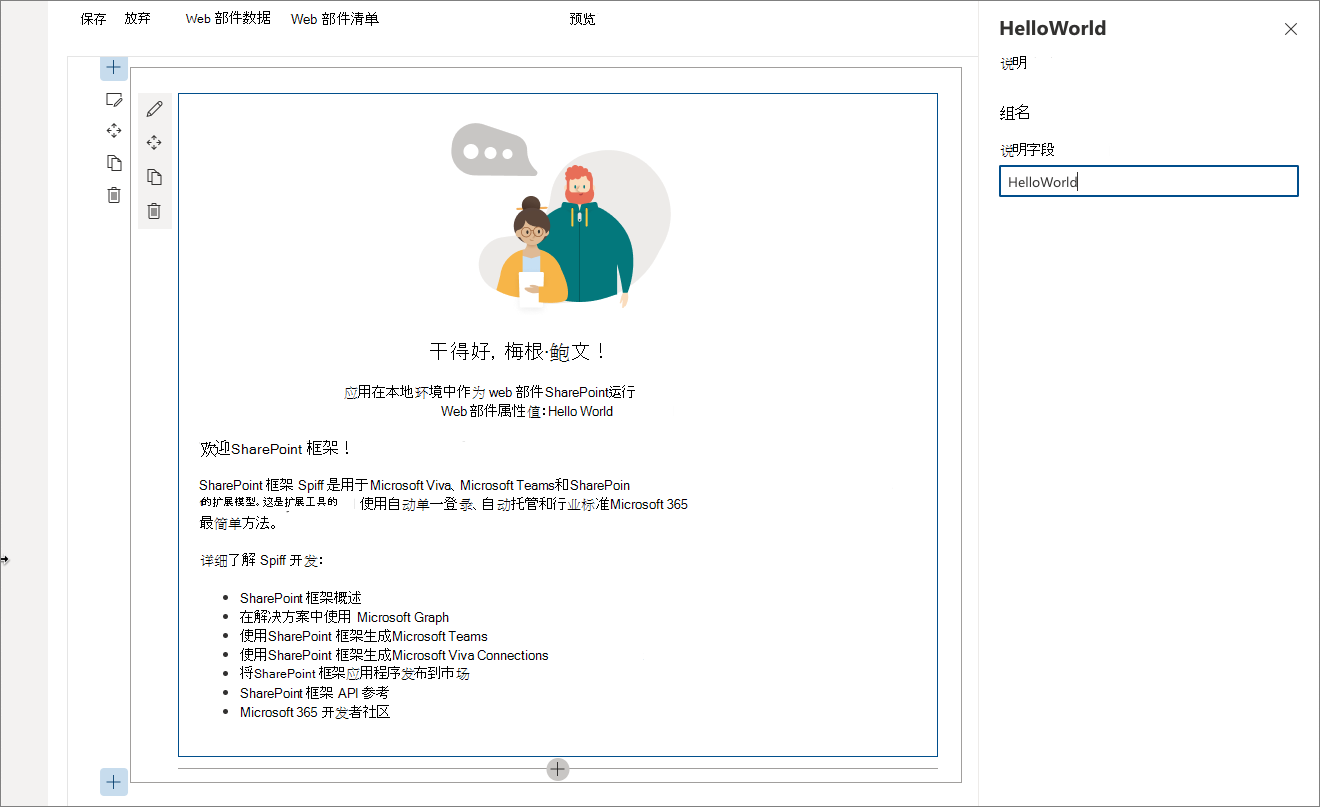1320x807 pixels.
Task: Click the gray add web part plus circle
Action: coord(558,769)
